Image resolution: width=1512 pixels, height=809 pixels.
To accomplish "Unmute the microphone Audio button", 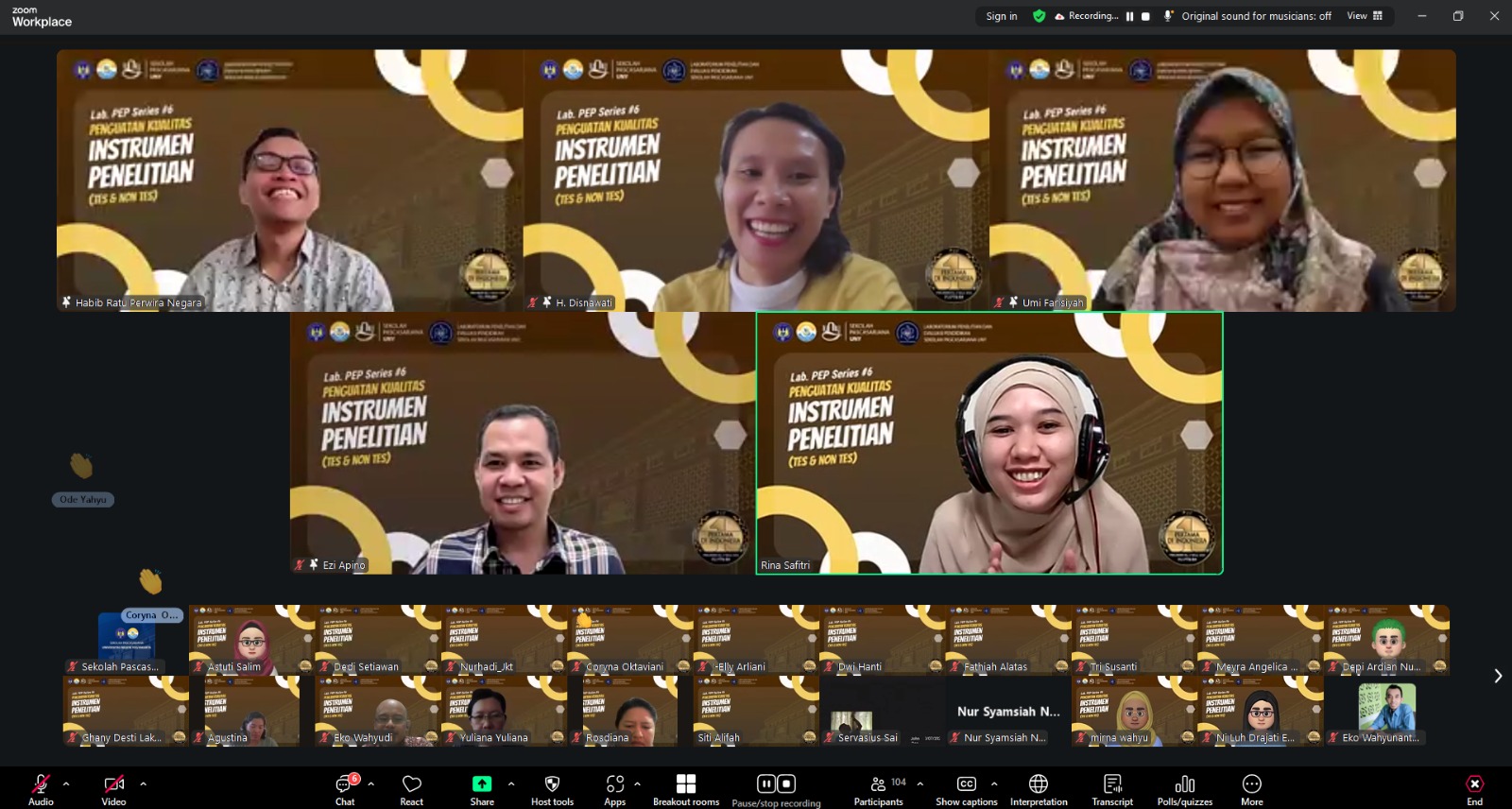I will click(41, 789).
